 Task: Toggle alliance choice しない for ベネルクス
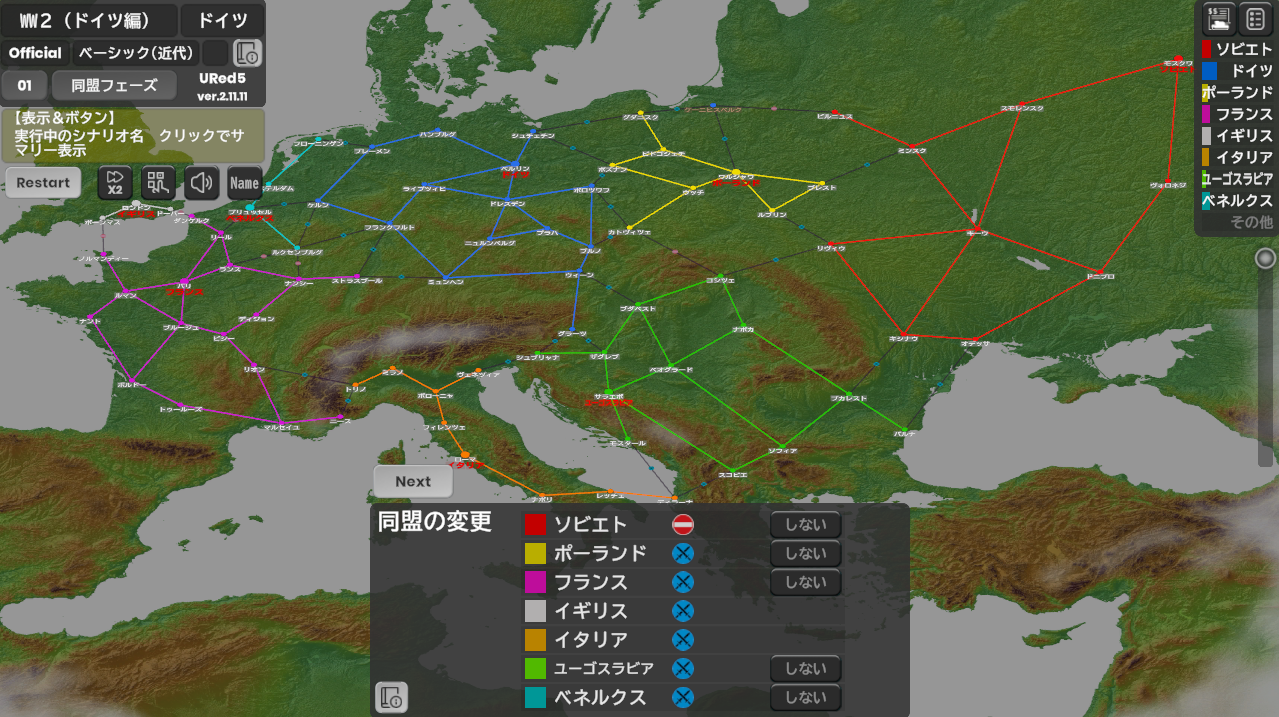coord(805,697)
